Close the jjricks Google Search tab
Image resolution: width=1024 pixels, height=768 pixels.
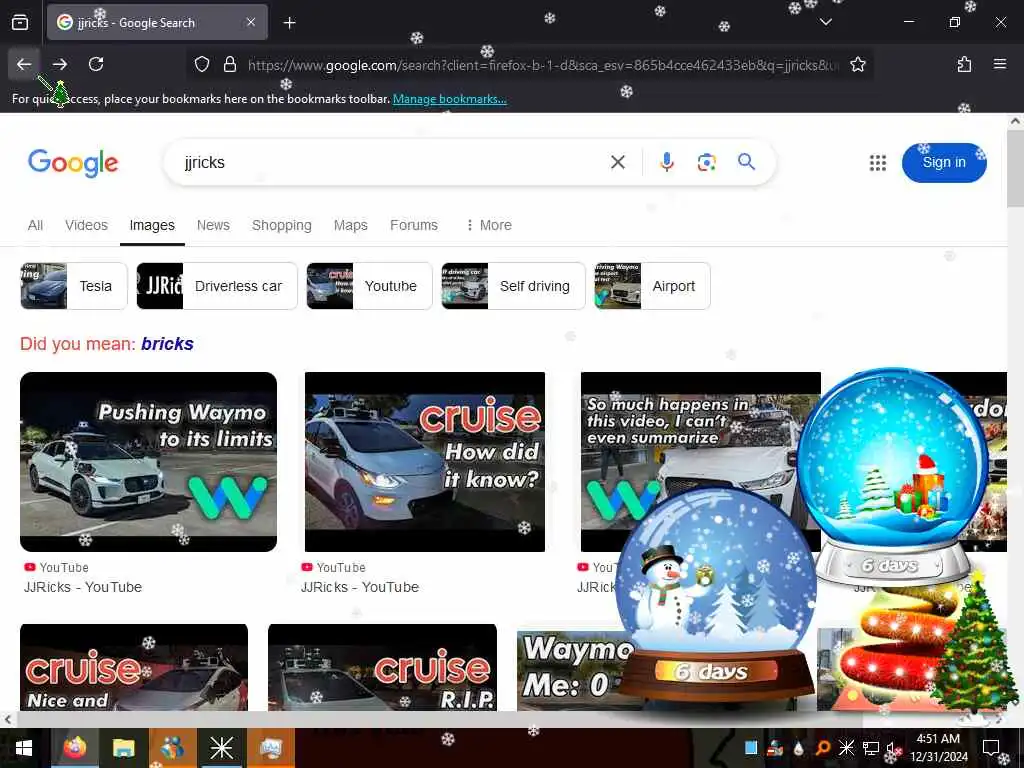(251, 22)
